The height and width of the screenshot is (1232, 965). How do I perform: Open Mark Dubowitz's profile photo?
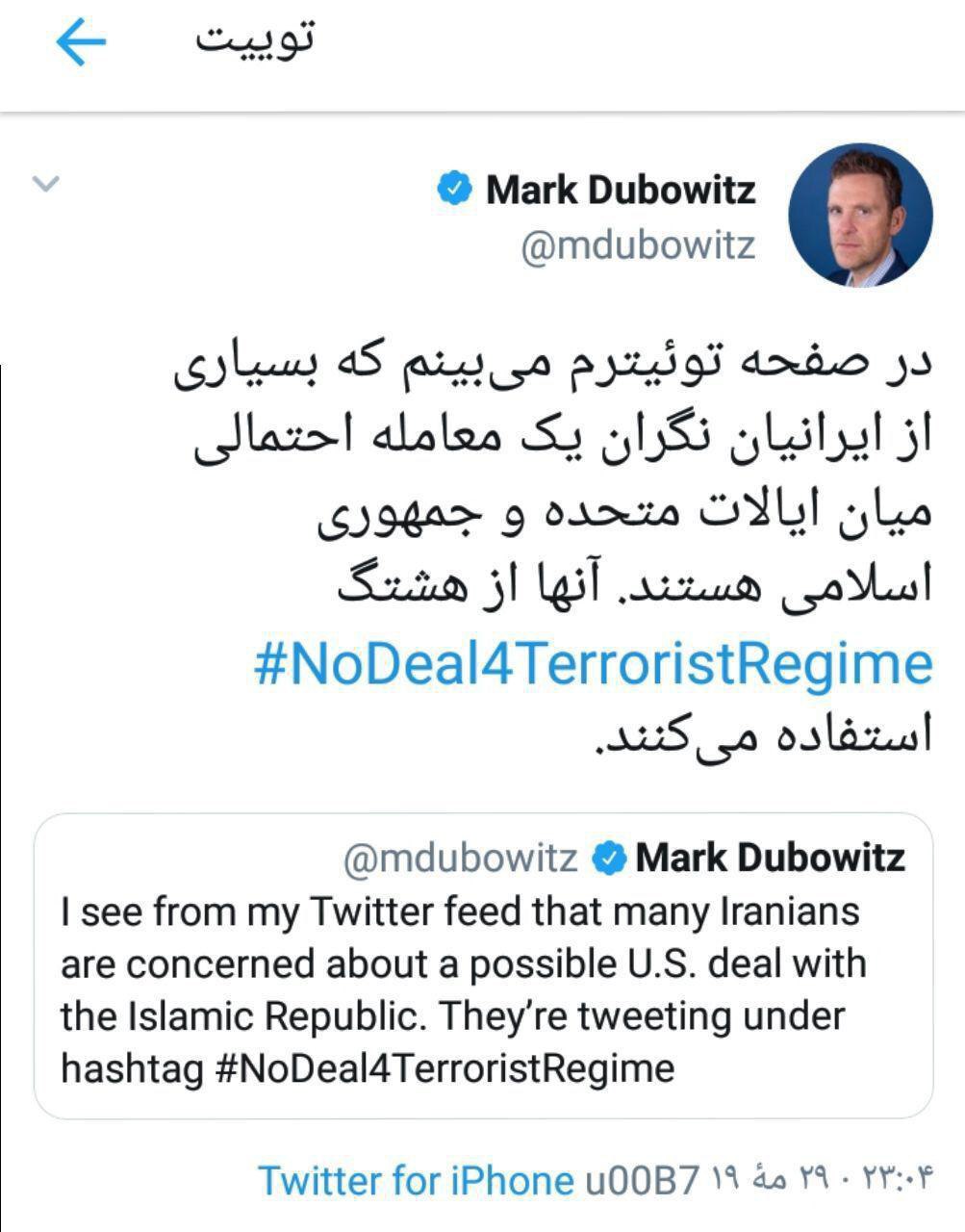[x=860, y=216]
